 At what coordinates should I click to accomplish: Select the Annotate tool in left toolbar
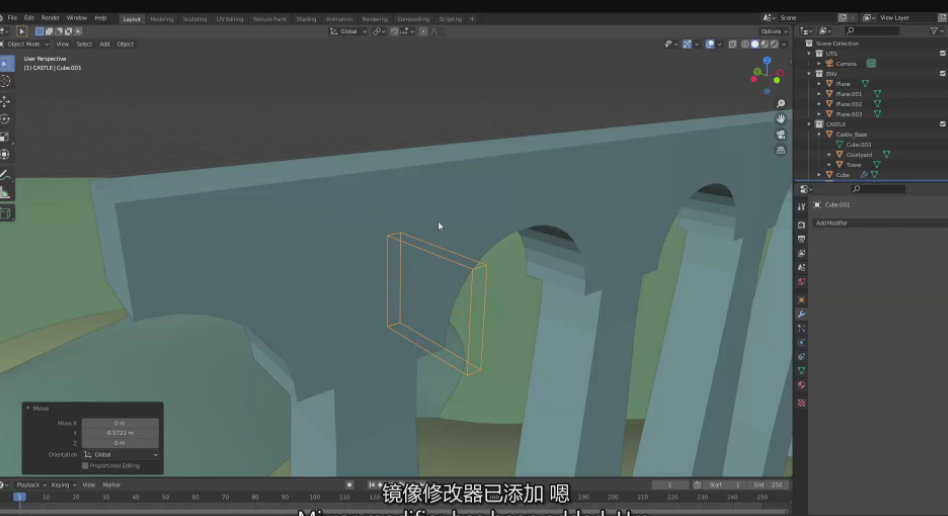click(x=5, y=175)
